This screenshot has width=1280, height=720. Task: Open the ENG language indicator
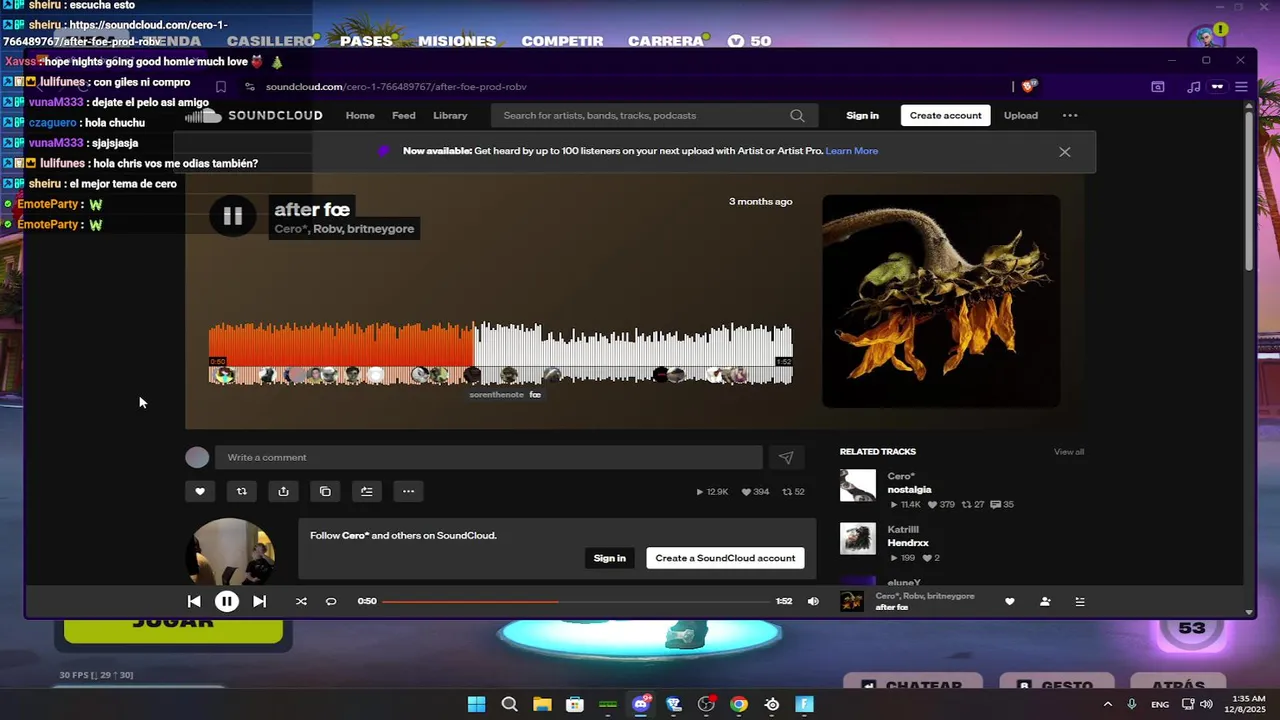[1160, 704]
